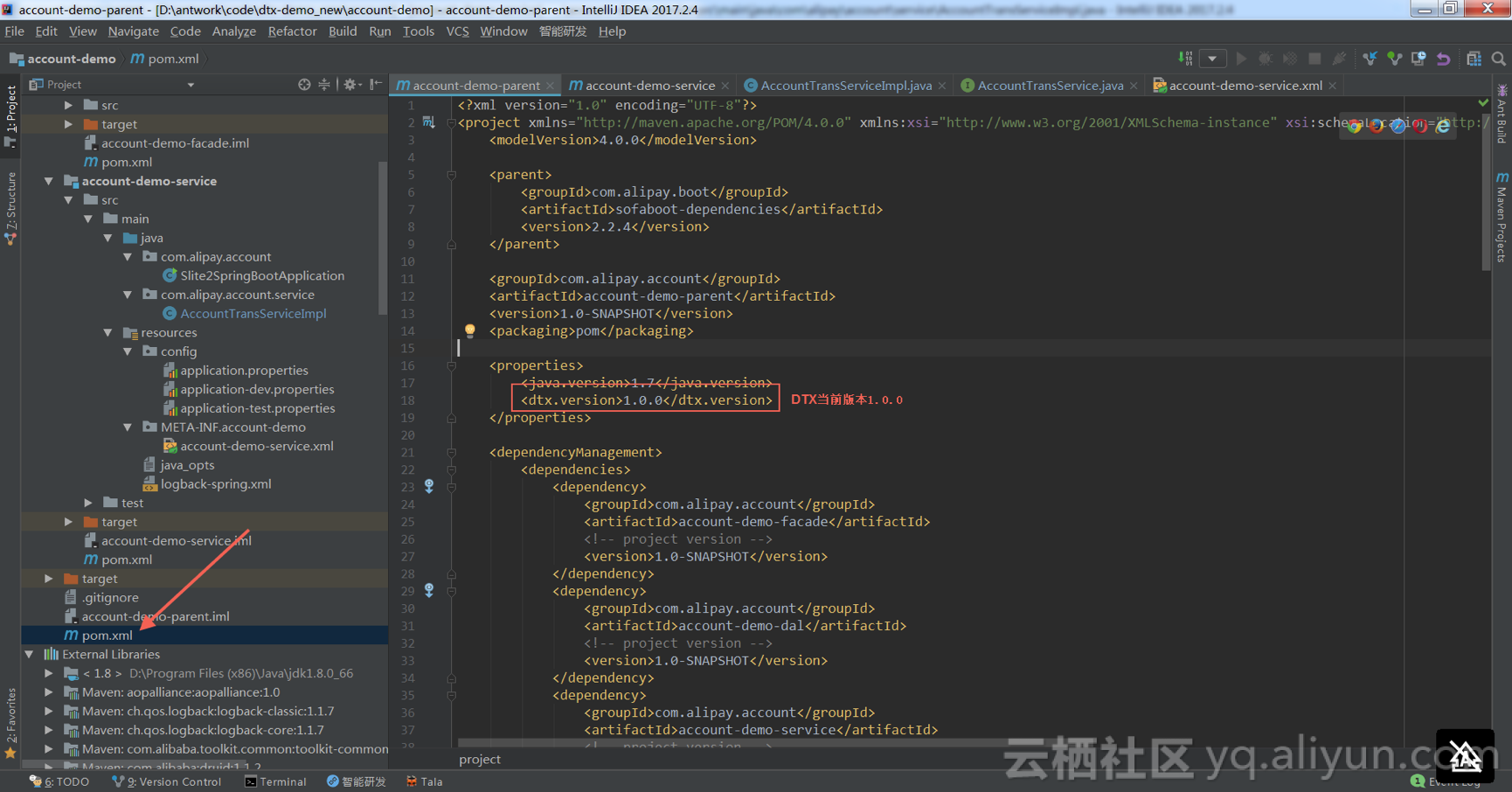Toggle the Ant Build tool window
This screenshot has height=792, width=1512.
pos(1502,114)
